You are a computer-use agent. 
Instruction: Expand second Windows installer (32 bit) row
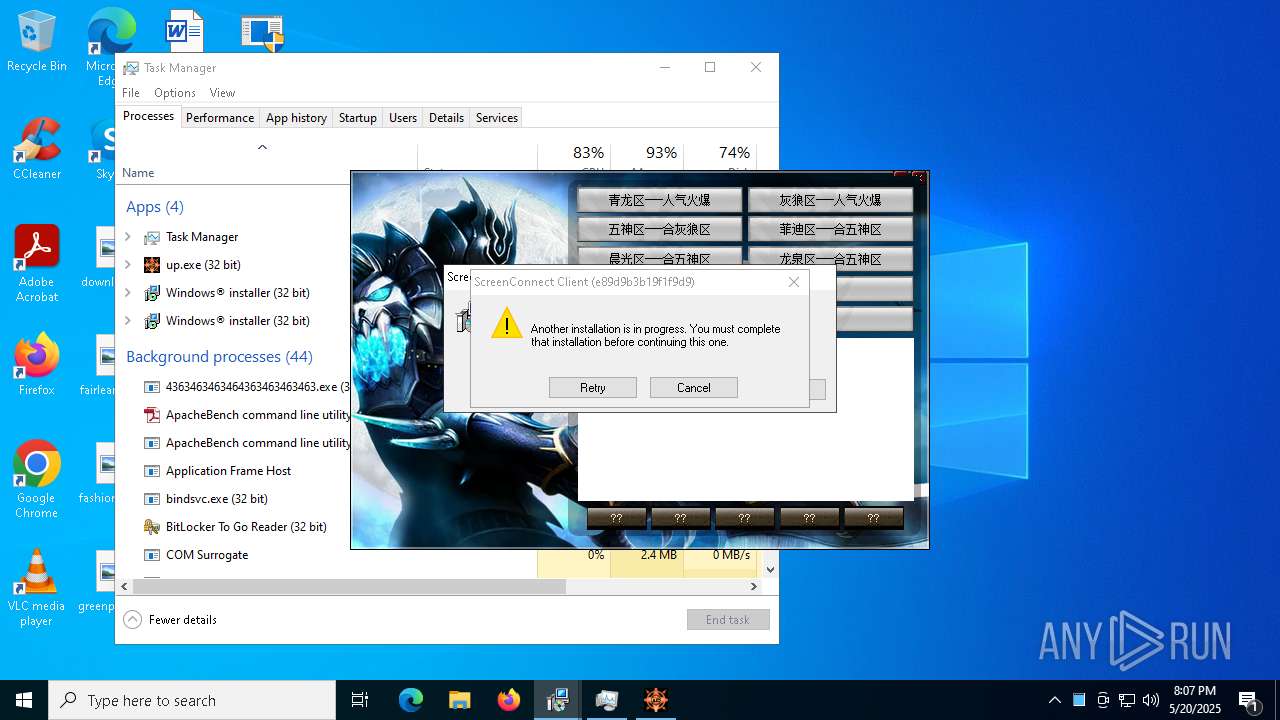click(128, 321)
